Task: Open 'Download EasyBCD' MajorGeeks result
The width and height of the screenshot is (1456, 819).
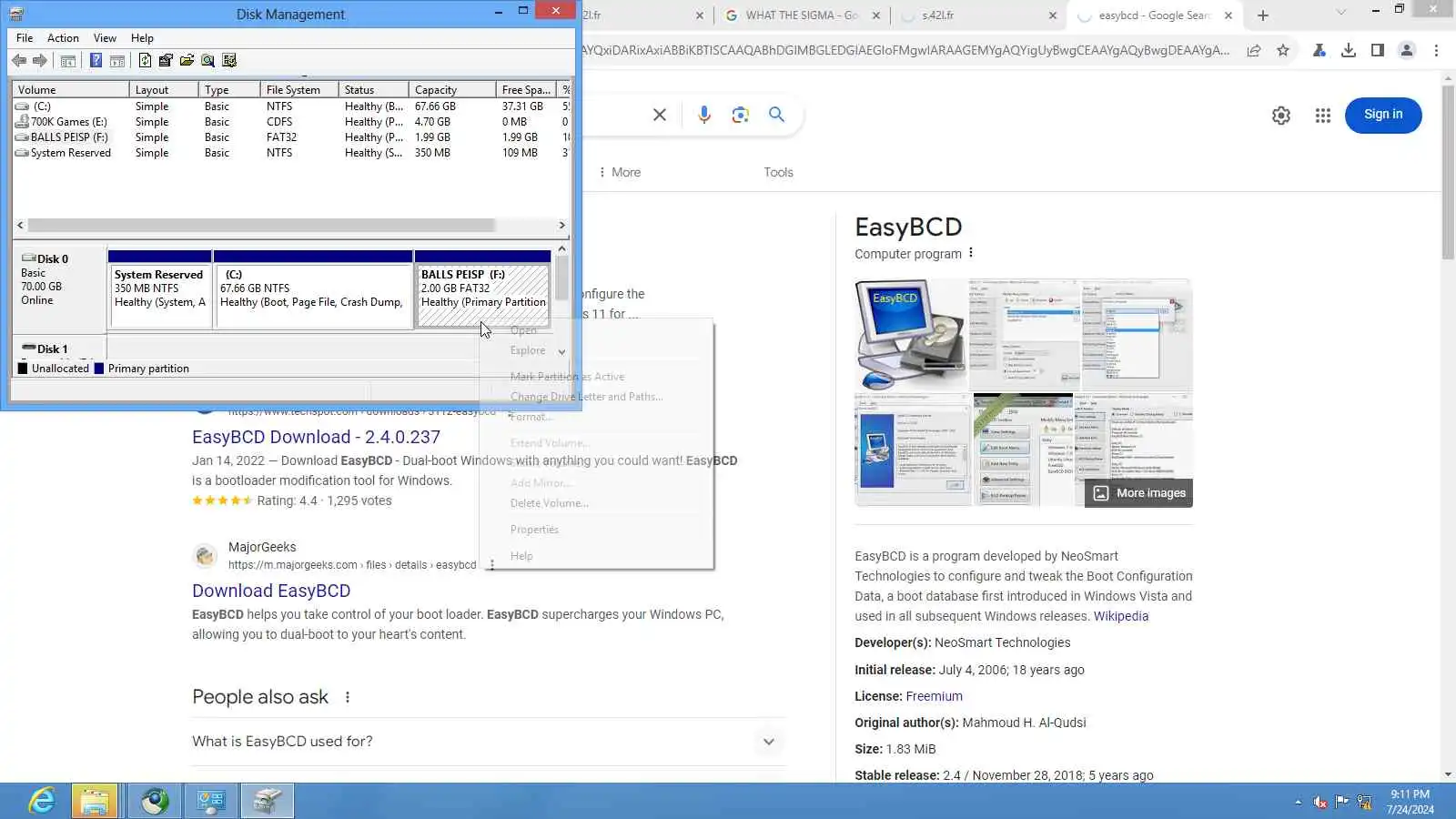Action: tap(271, 591)
